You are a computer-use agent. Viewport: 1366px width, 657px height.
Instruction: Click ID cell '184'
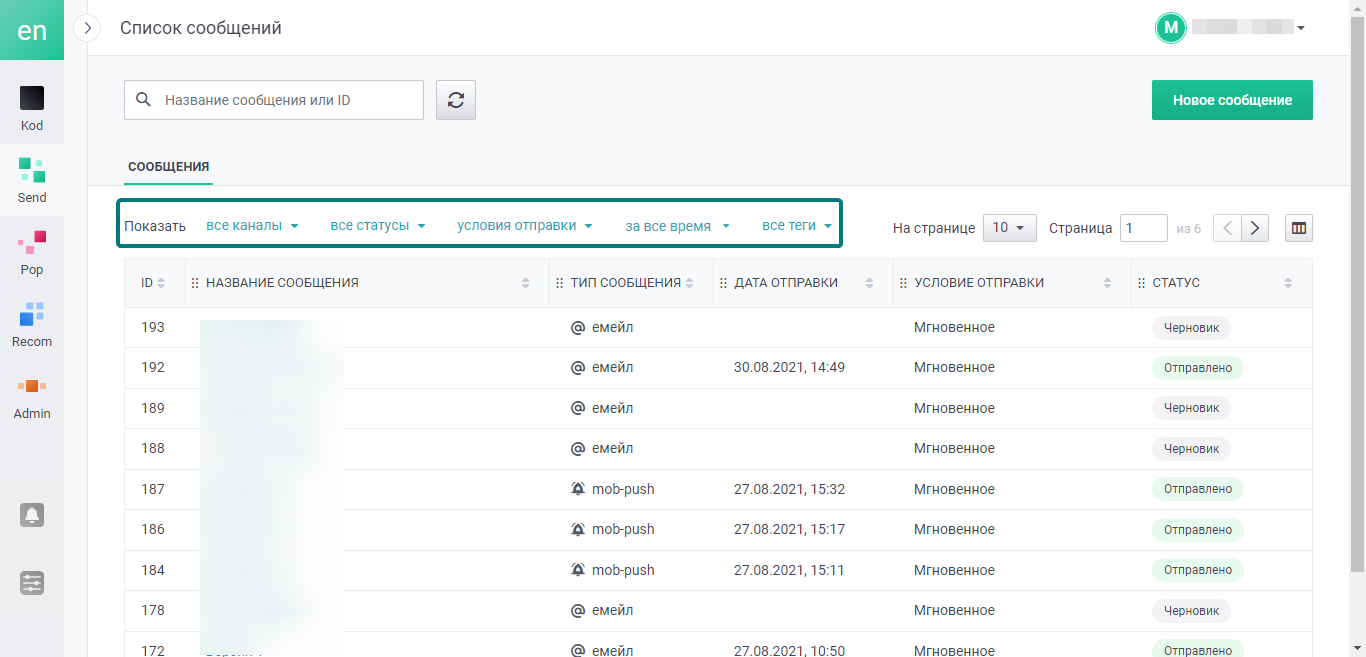tap(153, 570)
